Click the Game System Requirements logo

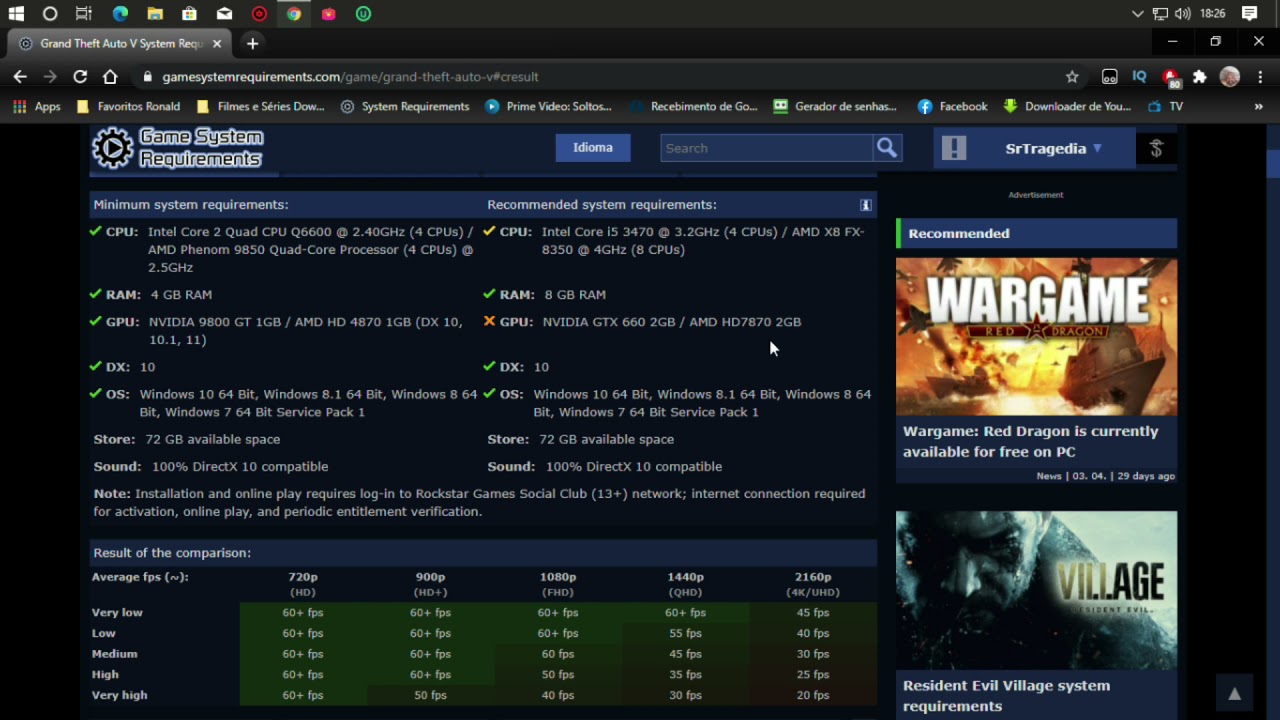[178, 148]
